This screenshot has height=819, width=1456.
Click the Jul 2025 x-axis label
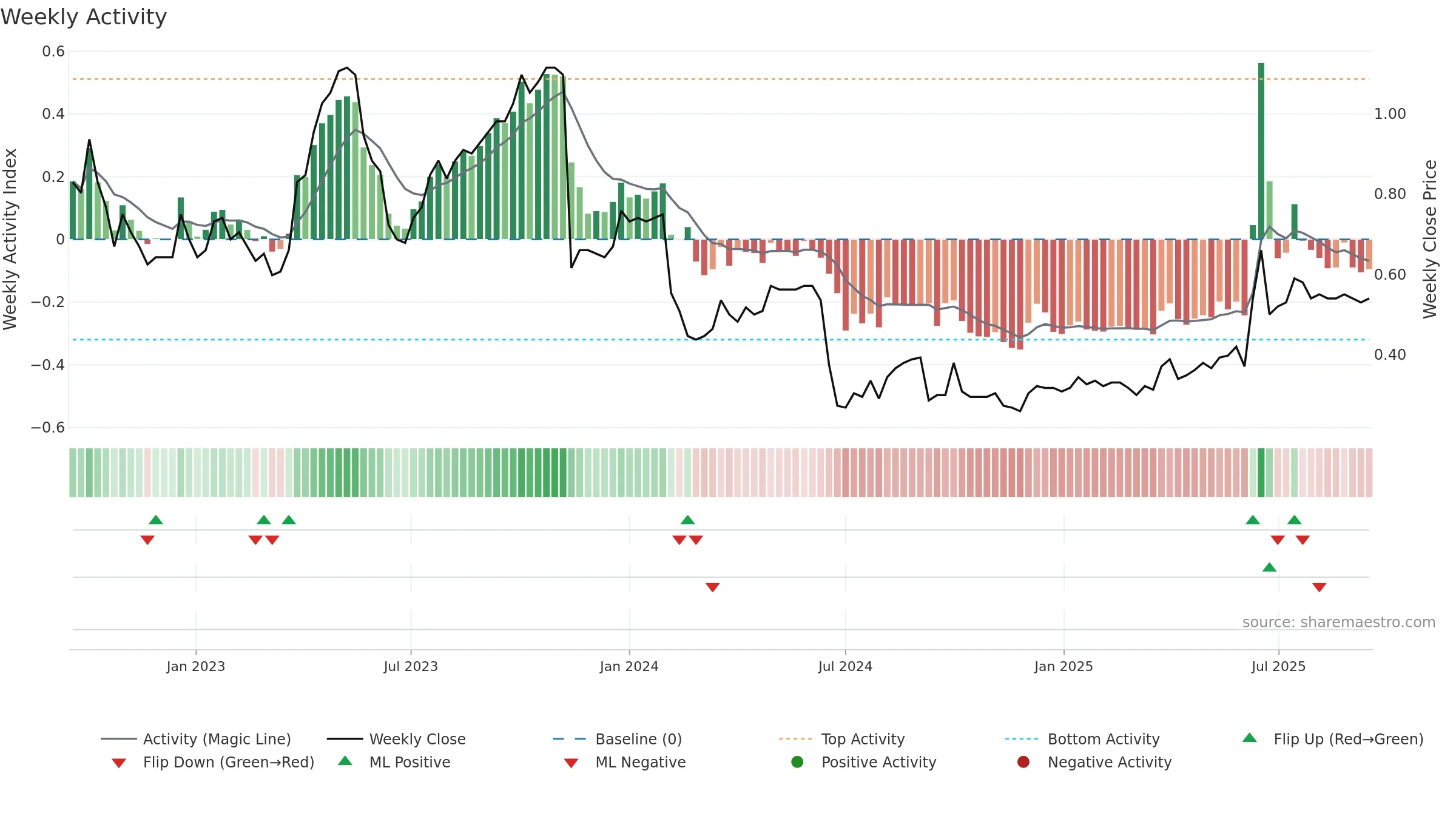(x=1278, y=666)
